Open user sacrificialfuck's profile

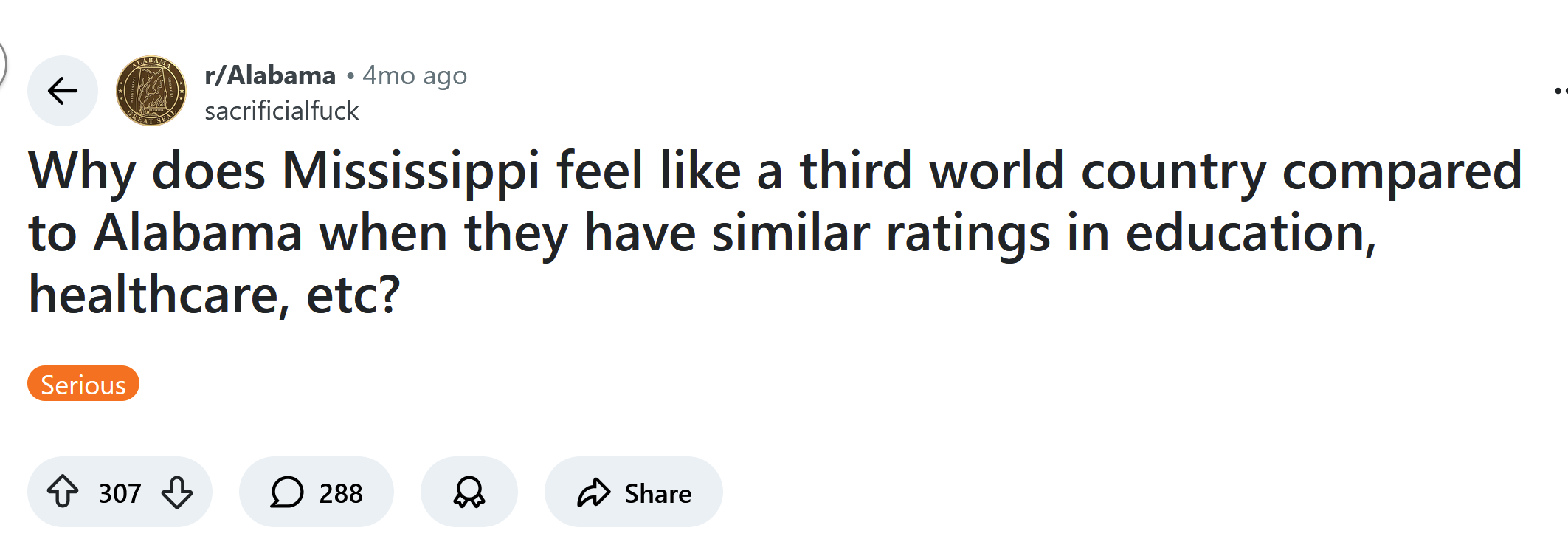pos(282,111)
